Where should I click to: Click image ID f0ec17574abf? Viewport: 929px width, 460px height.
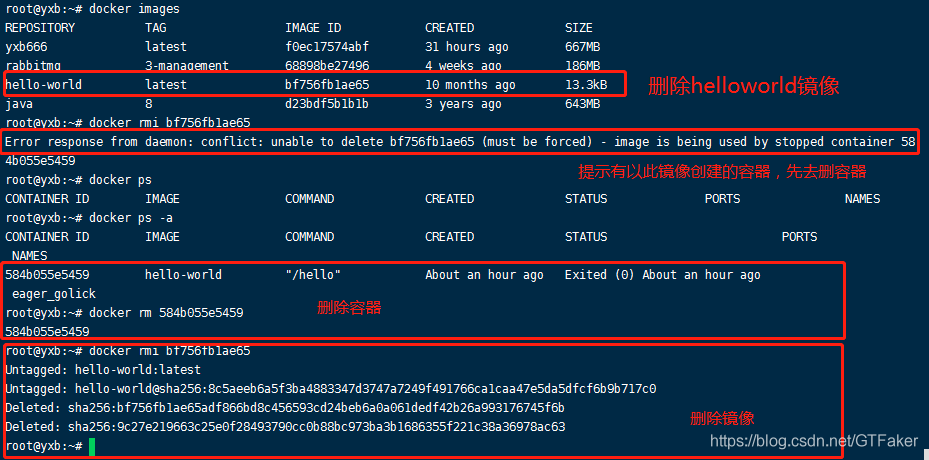click(x=327, y=47)
